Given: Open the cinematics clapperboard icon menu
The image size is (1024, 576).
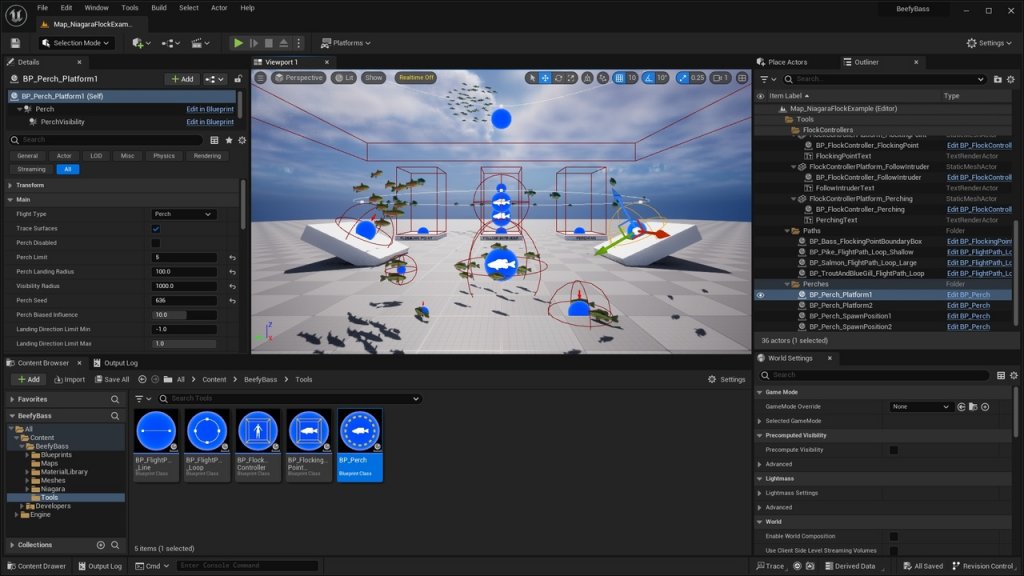Looking at the screenshot, I should 200,43.
